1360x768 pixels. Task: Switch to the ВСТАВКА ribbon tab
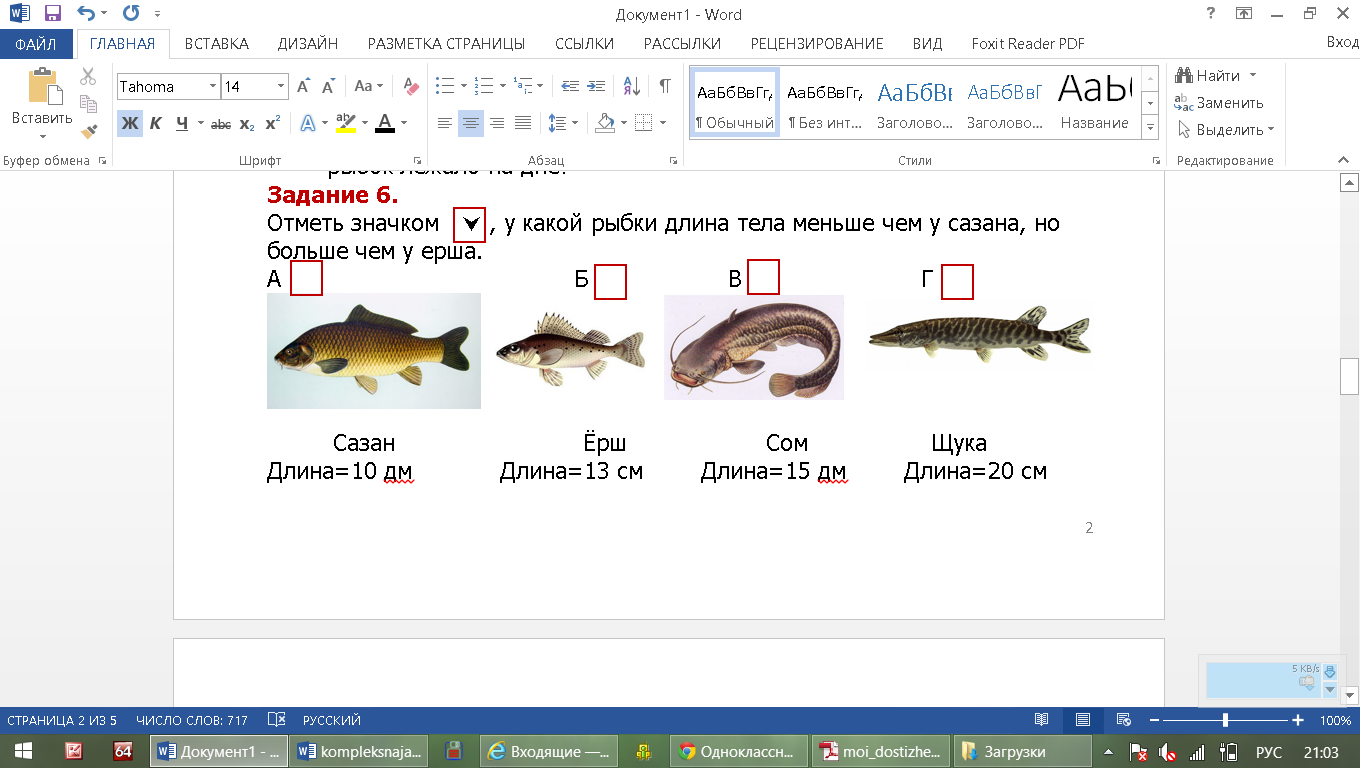(216, 44)
